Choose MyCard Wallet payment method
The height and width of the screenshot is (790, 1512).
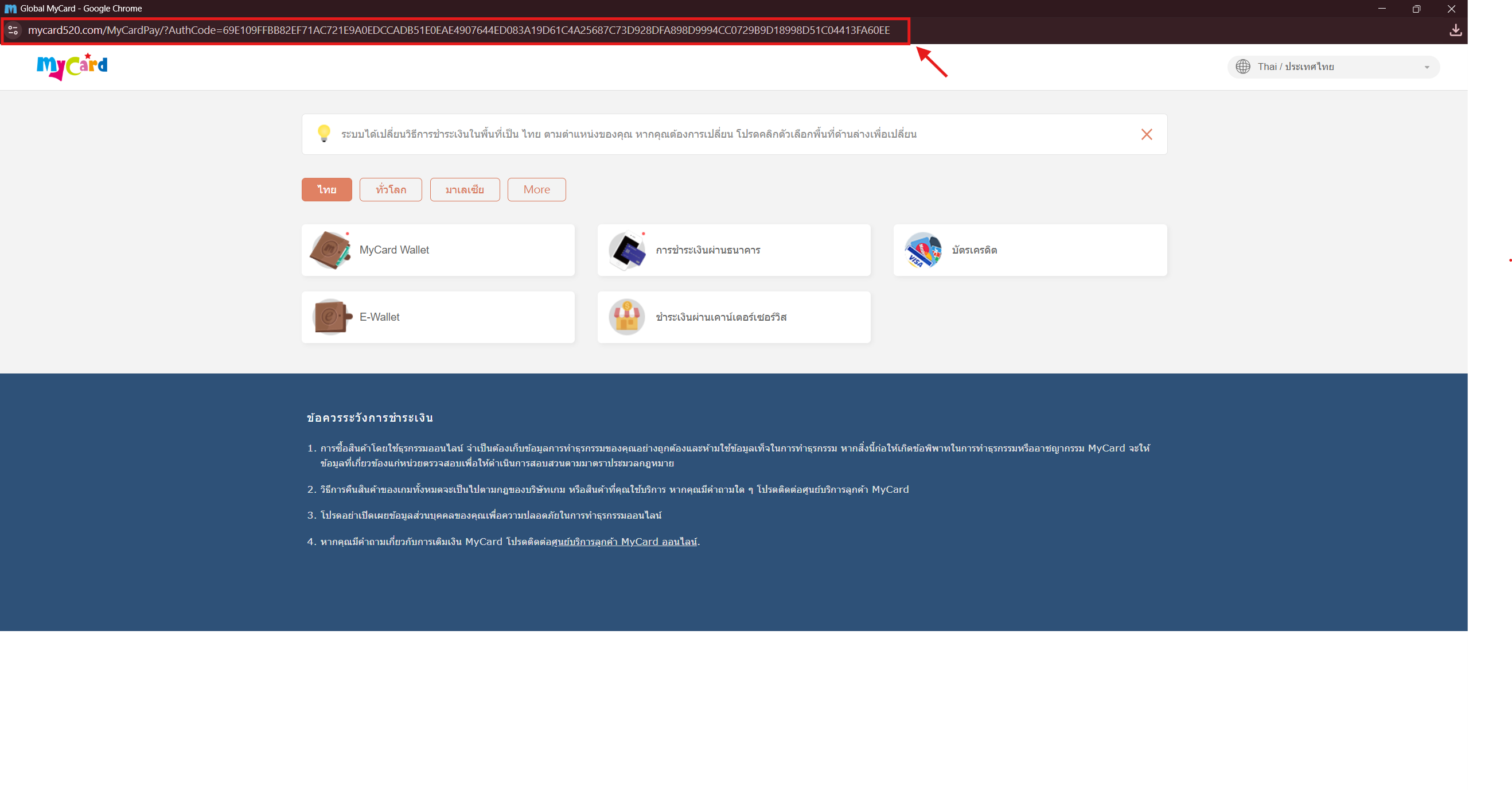click(438, 250)
